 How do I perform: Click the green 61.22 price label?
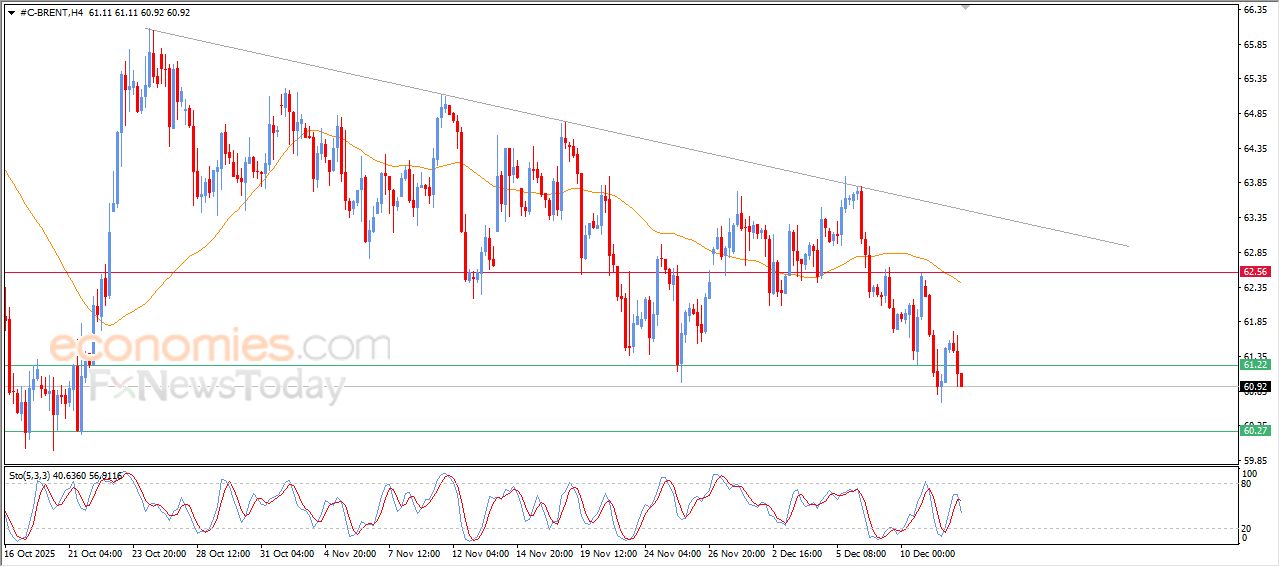pos(1255,366)
